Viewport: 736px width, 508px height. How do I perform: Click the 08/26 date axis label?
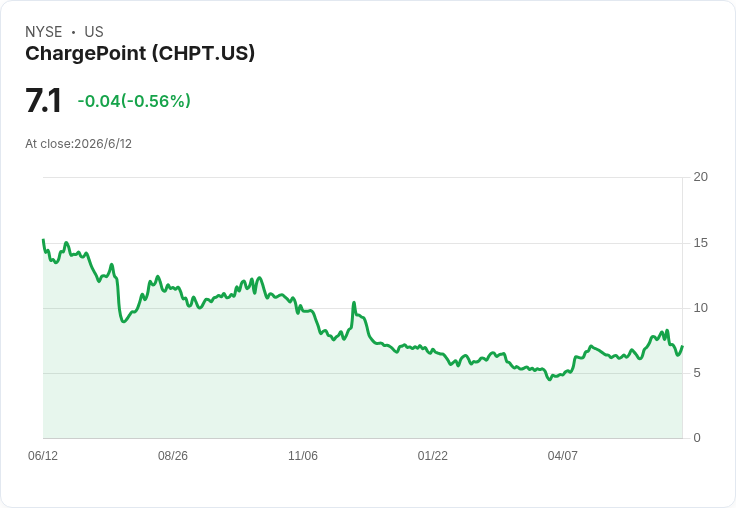click(173, 455)
